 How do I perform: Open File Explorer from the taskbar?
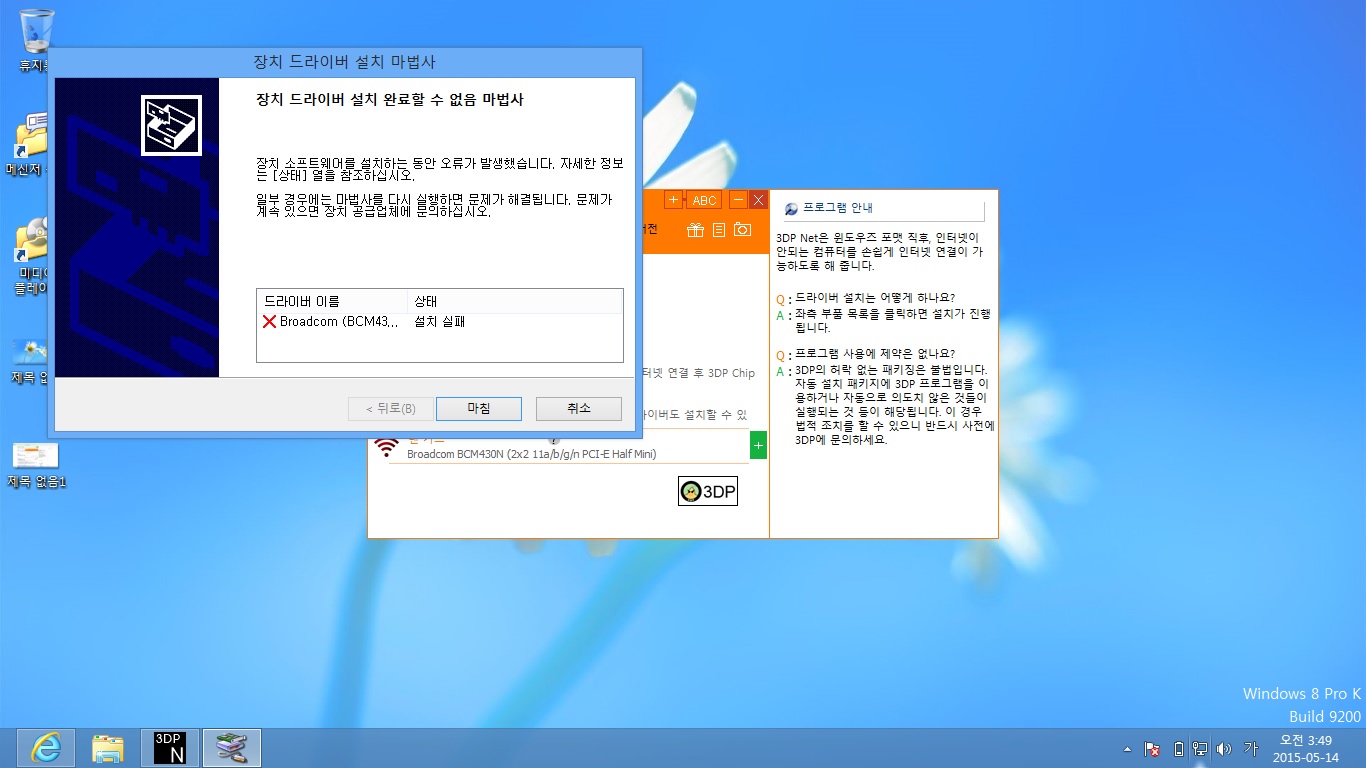[x=108, y=748]
